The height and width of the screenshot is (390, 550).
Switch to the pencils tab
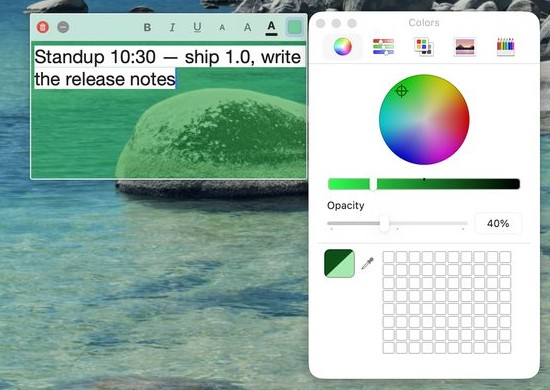pyautogui.click(x=505, y=46)
